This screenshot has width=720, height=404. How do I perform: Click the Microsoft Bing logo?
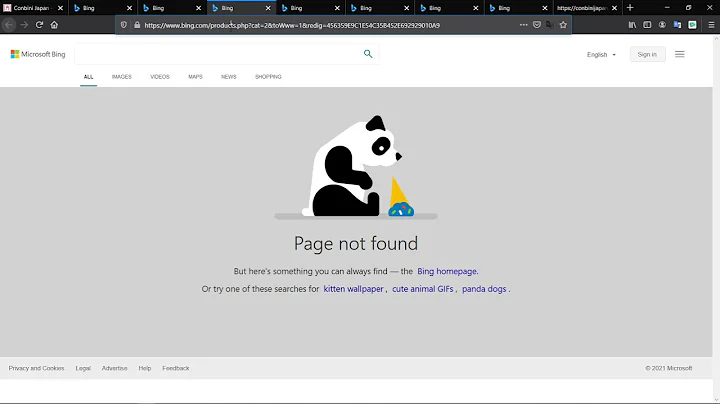click(38, 54)
